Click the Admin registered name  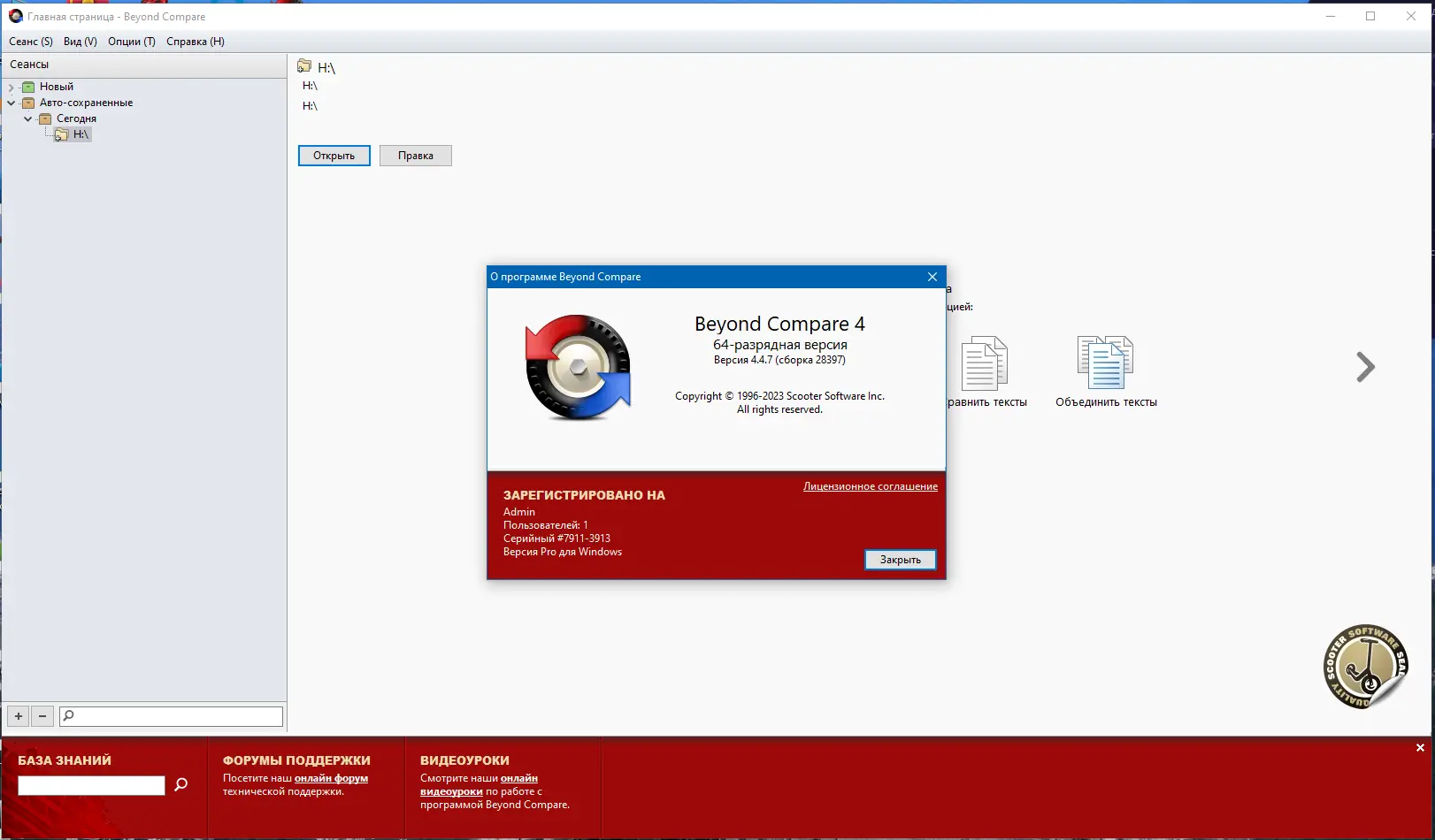click(x=519, y=512)
